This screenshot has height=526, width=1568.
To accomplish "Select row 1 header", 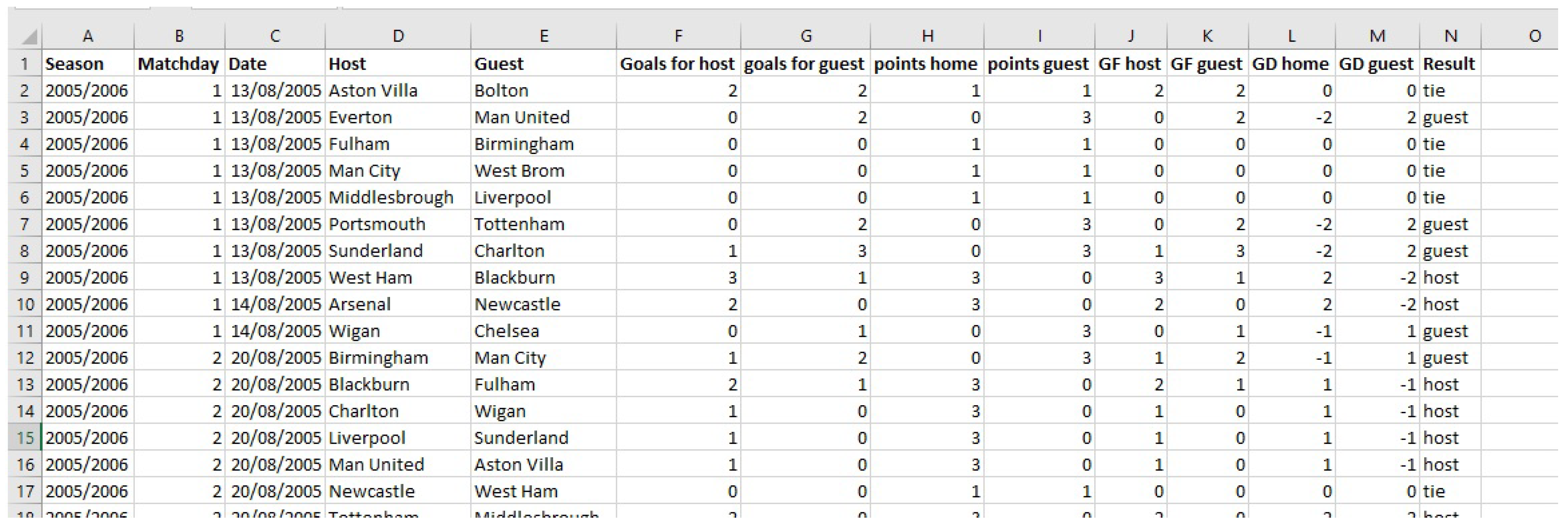I will coord(24,64).
